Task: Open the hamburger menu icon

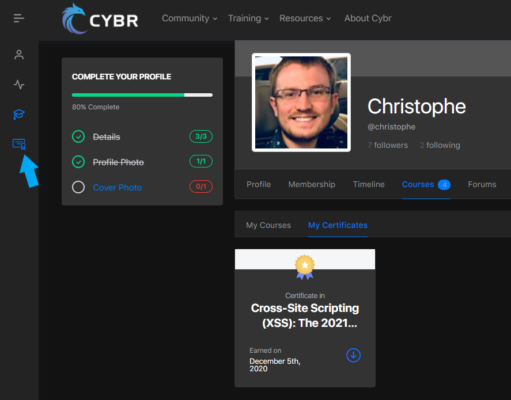Action: pos(19,18)
